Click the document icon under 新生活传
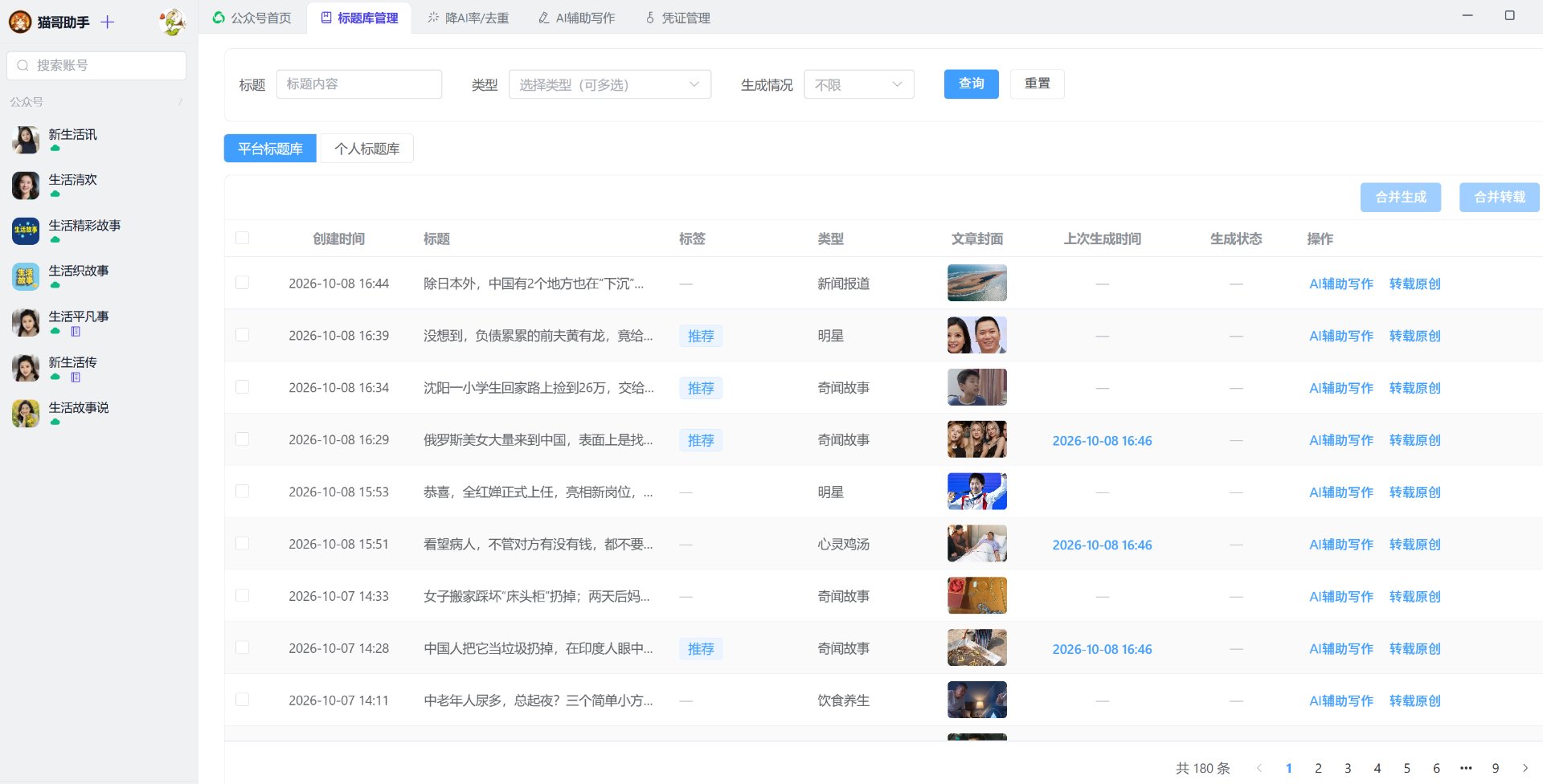1543x784 pixels. click(76, 378)
